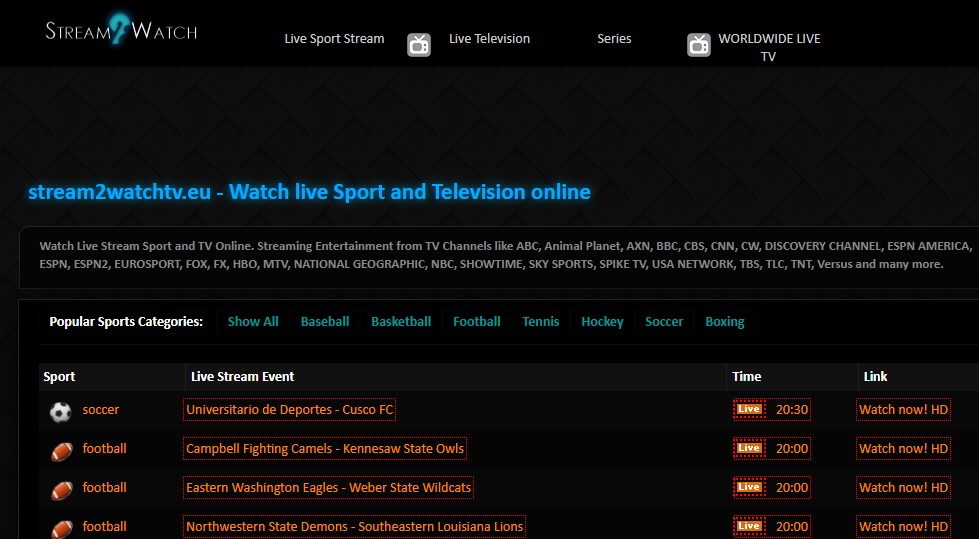
Task: Filter by the Football category
Action: coord(476,322)
